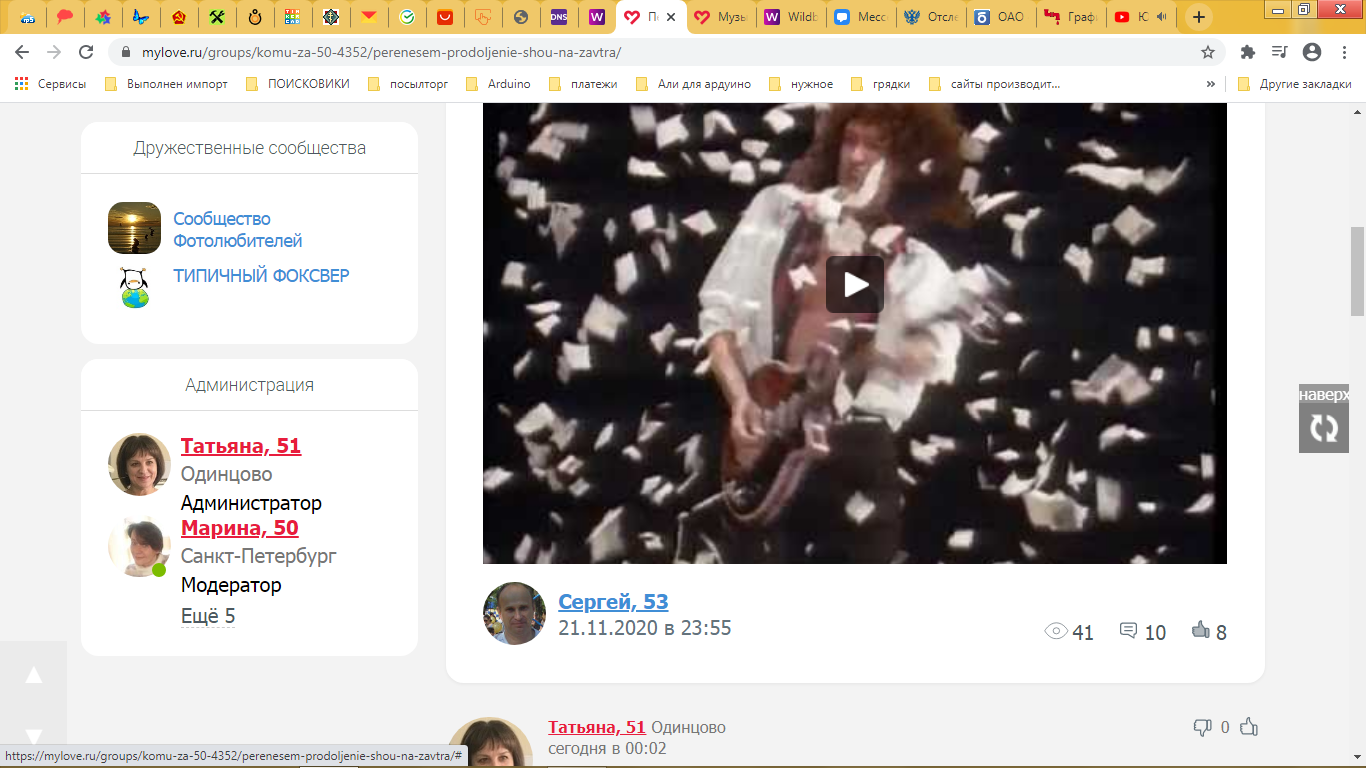1366x768 pixels.
Task: Open the ТИПИЧНЫЙ ФОКСВЕР community link
Action: point(261,275)
